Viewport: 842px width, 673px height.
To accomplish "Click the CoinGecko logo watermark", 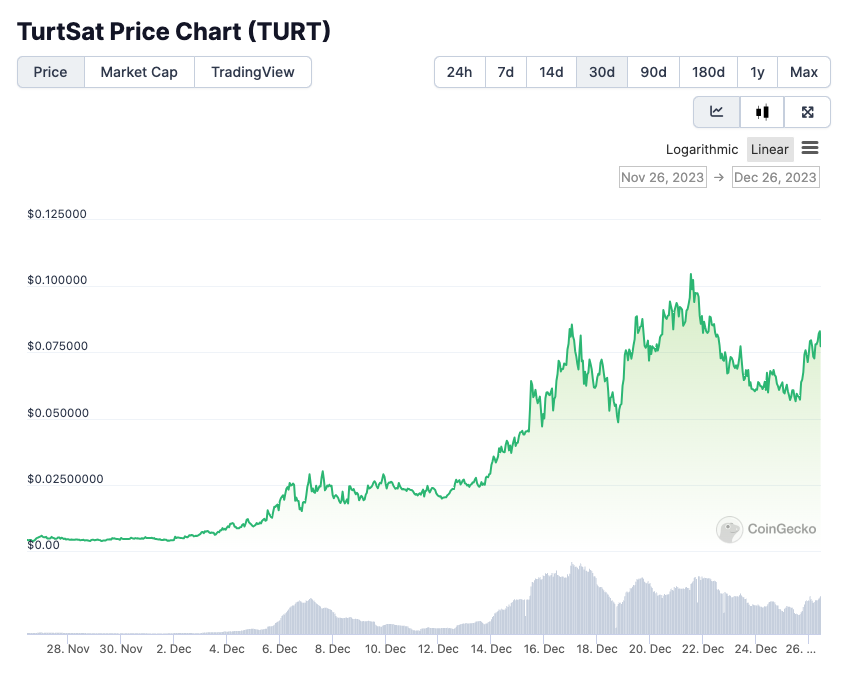I will click(x=767, y=529).
